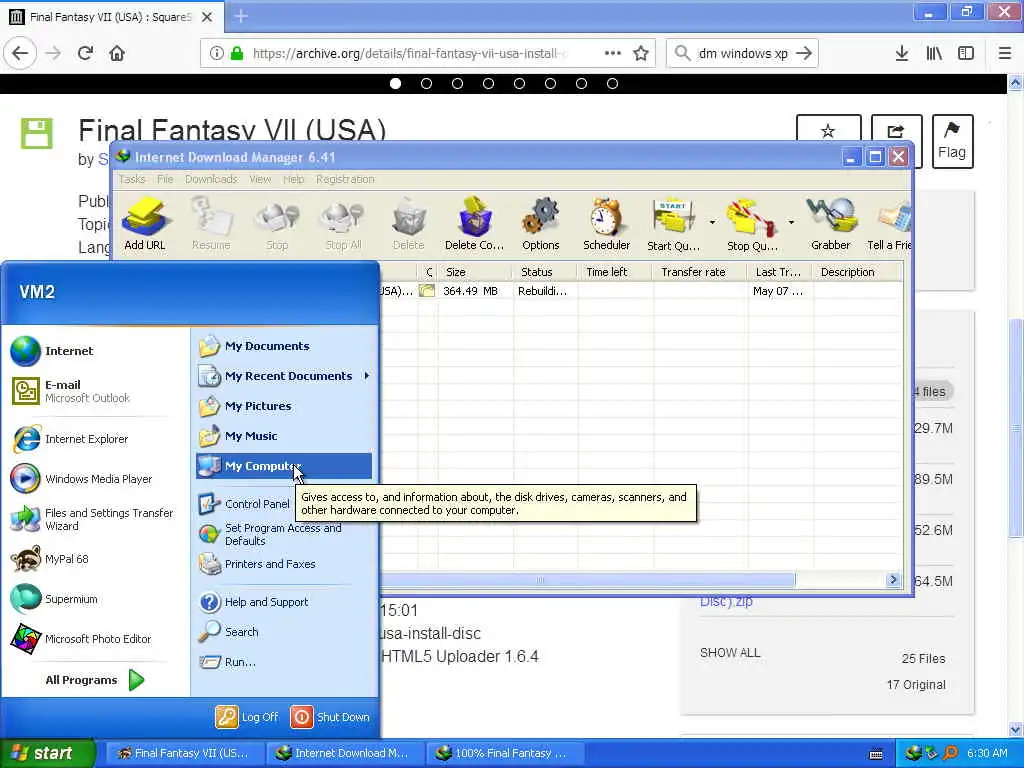Click the Delete toolbar icon in IDM
1024x768 pixels.
point(409,224)
